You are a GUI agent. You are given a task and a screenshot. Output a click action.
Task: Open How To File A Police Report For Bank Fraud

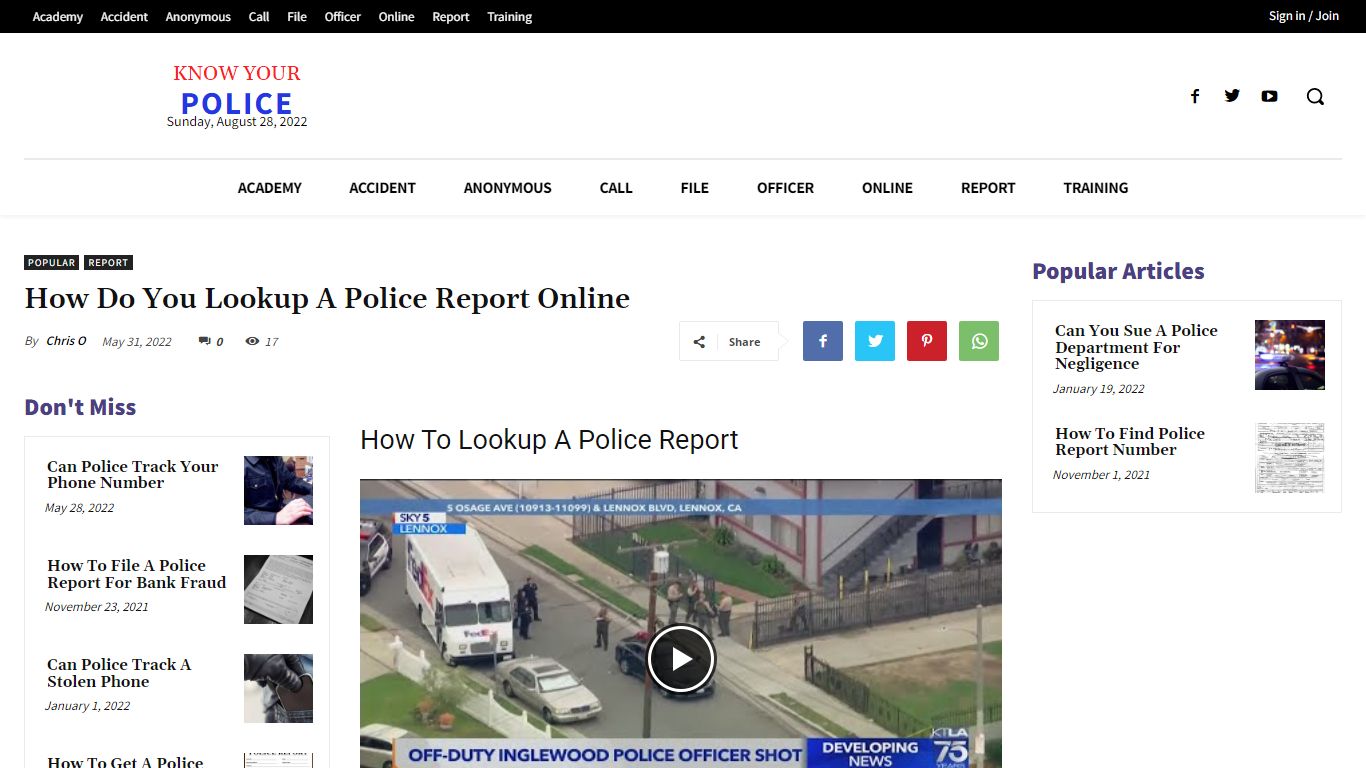point(137,574)
